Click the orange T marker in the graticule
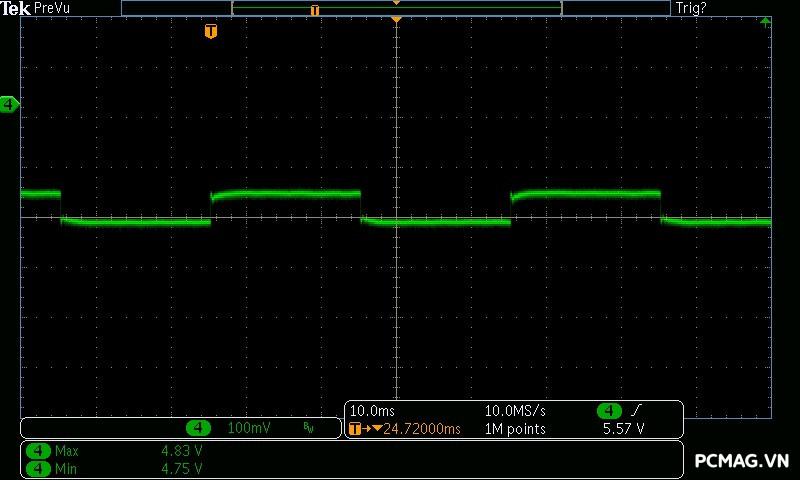The image size is (800, 480). click(x=210, y=31)
